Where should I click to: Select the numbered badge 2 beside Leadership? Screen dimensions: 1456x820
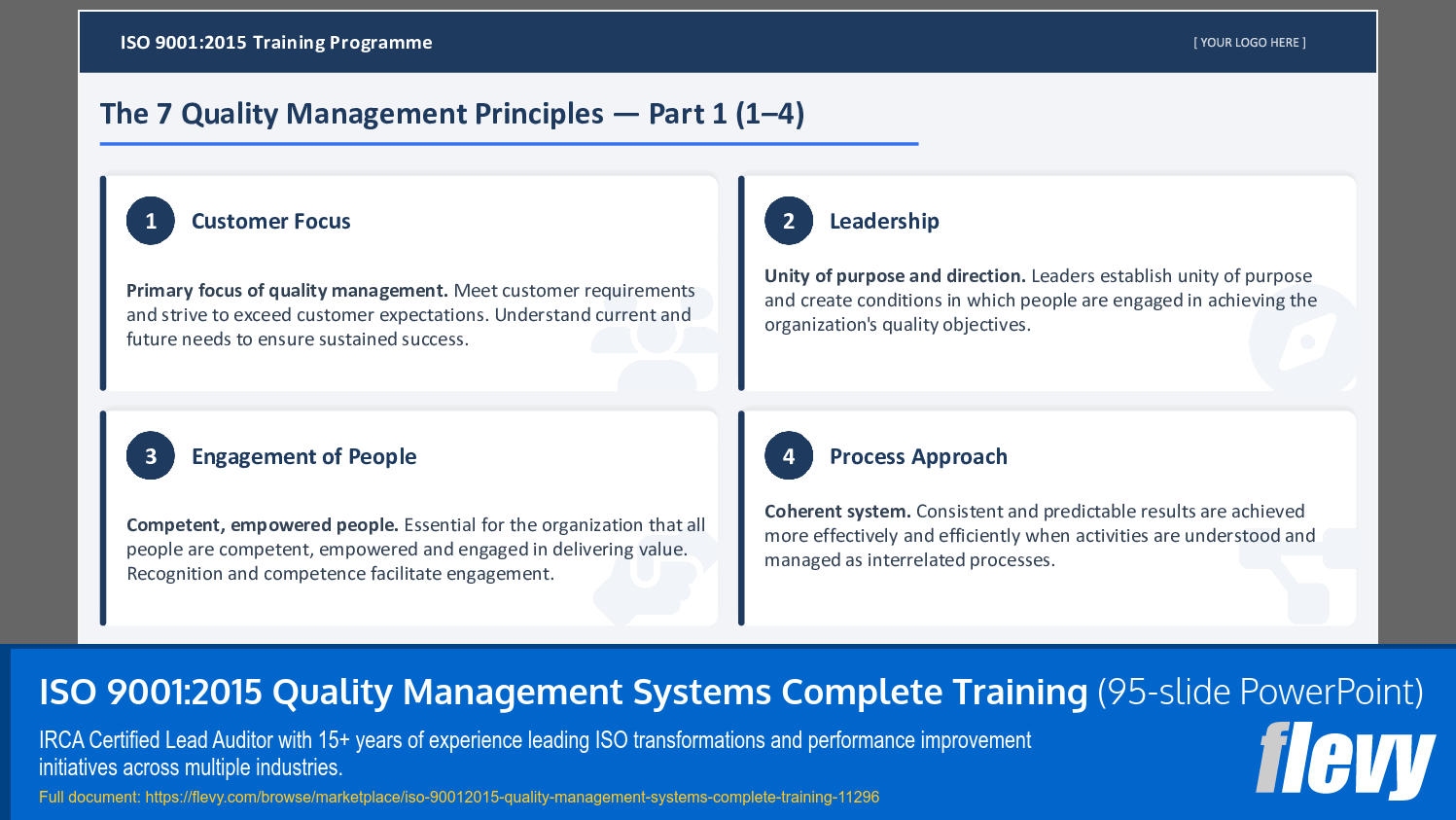(789, 221)
